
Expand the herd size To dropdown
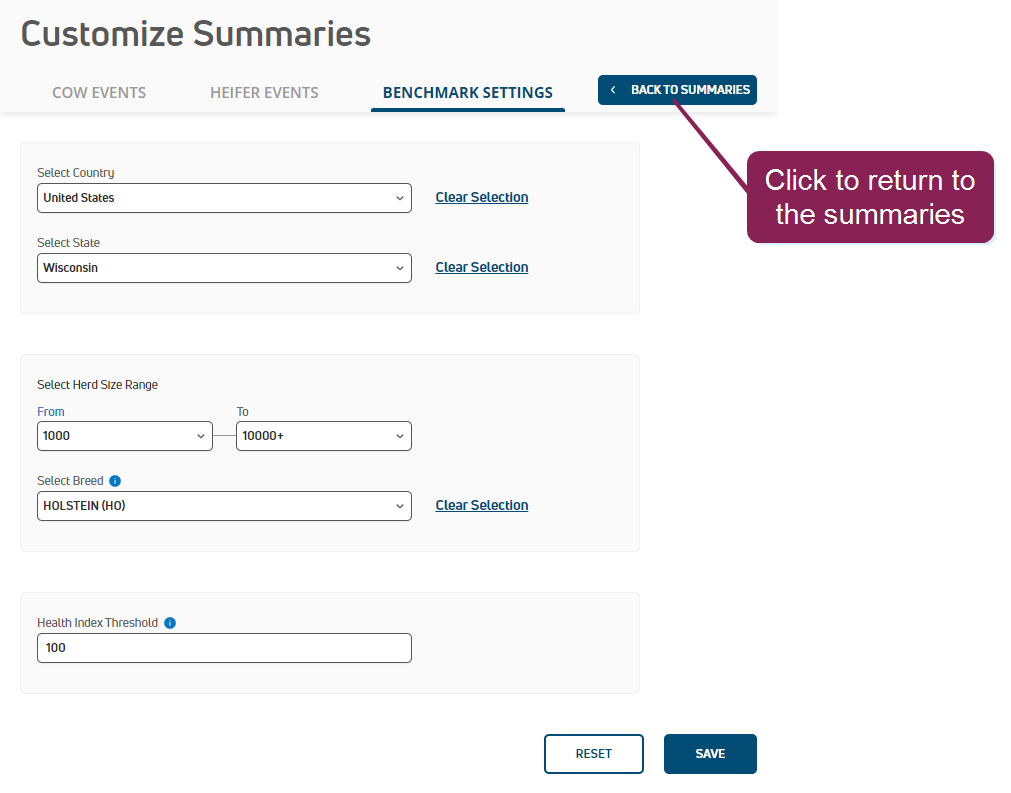coord(323,436)
